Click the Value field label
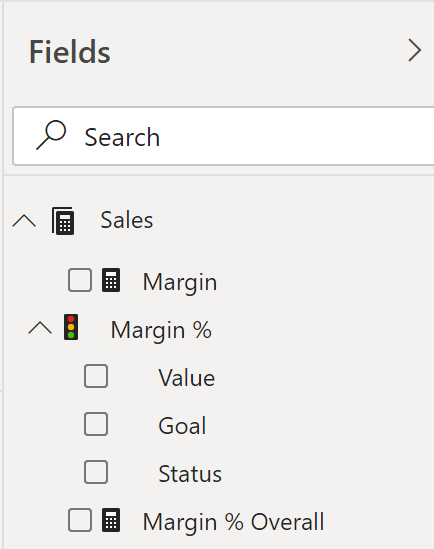Image resolution: width=434 pixels, height=549 pixels. point(187,378)
